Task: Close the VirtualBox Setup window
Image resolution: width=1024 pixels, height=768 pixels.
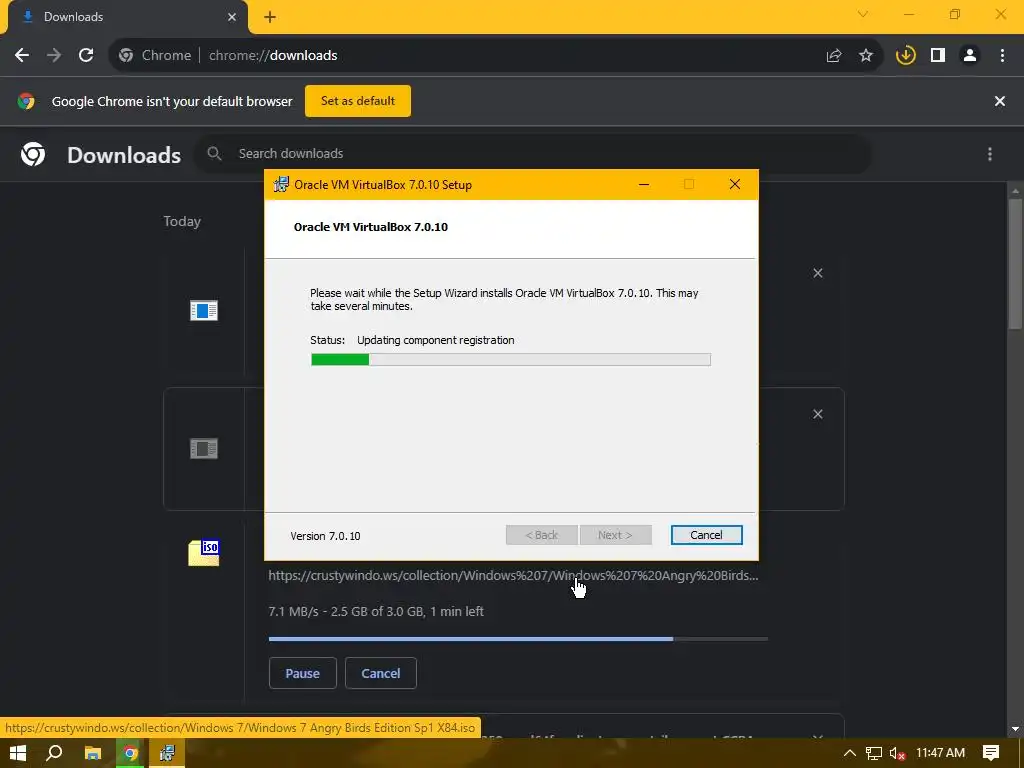Action: (735, 185)
